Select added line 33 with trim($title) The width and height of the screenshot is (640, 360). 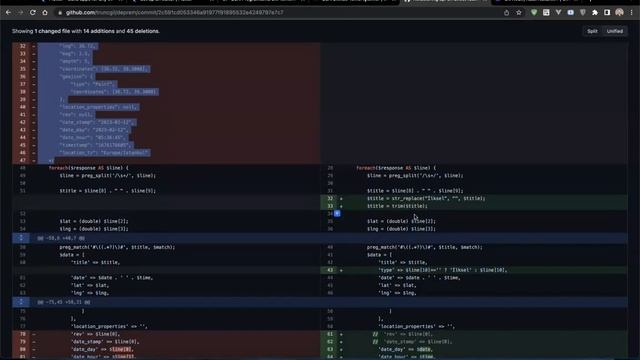474,206
